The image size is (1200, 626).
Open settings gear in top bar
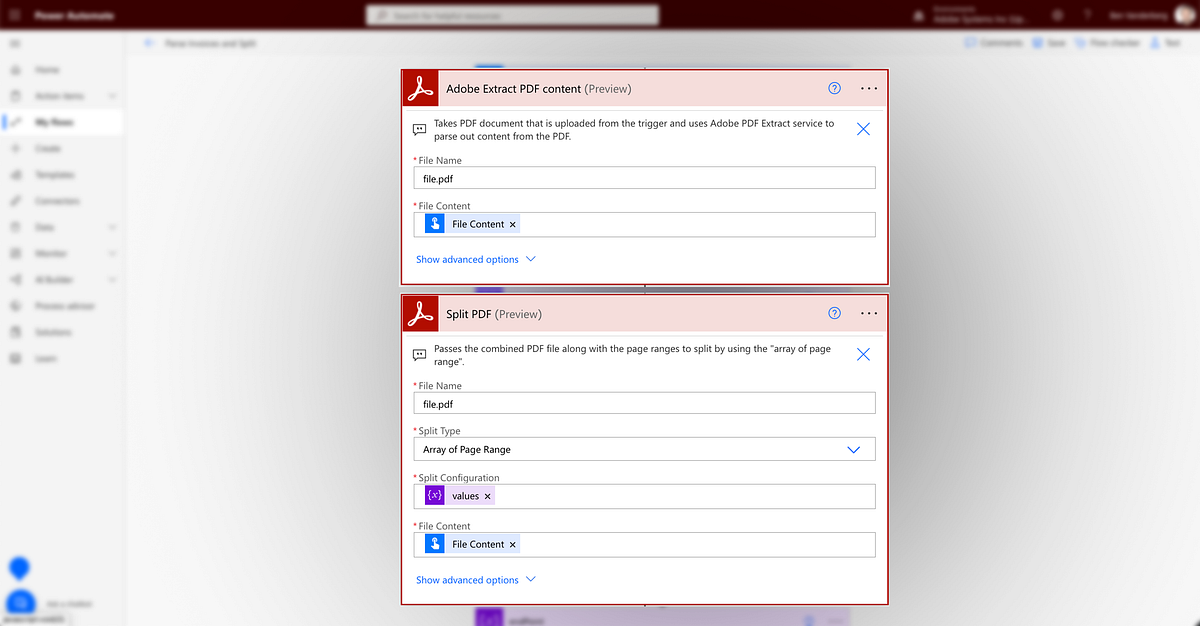click(x=1059, y=16)
